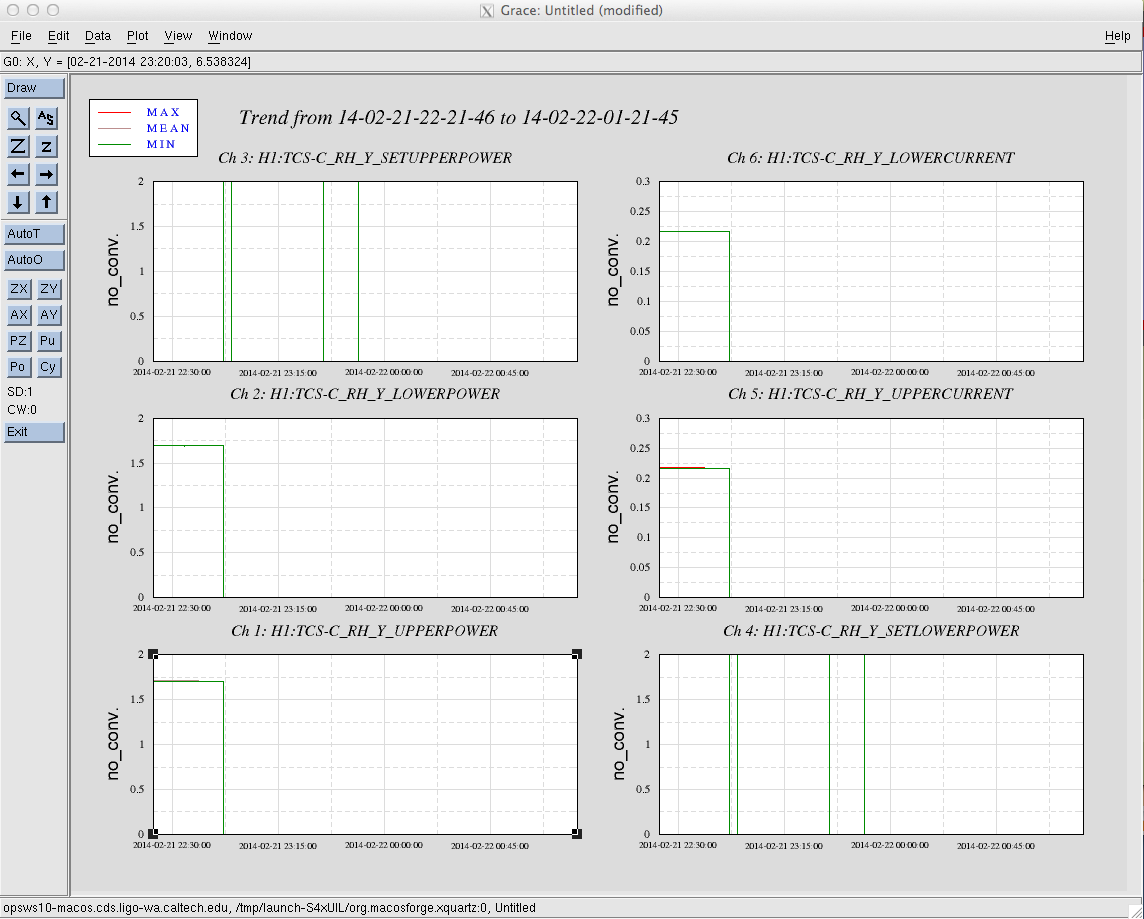The height and width of the screenshot is (919, 1144).
Task: Click the autoscale 'As' icon
Action: pyautogui.click(x=46, y=117)
